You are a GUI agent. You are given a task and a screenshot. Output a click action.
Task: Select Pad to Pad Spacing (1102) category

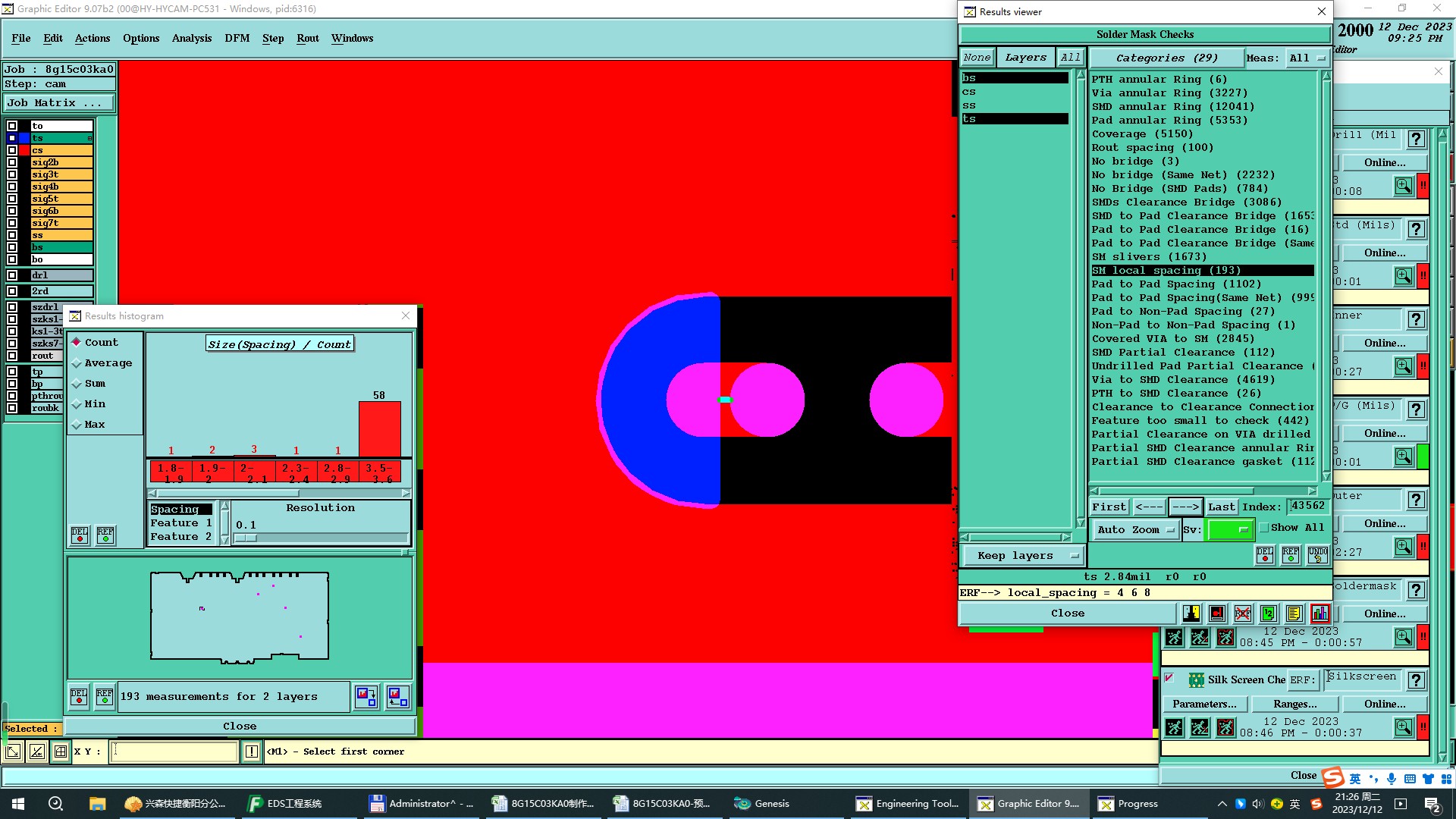pos(1175,284)
